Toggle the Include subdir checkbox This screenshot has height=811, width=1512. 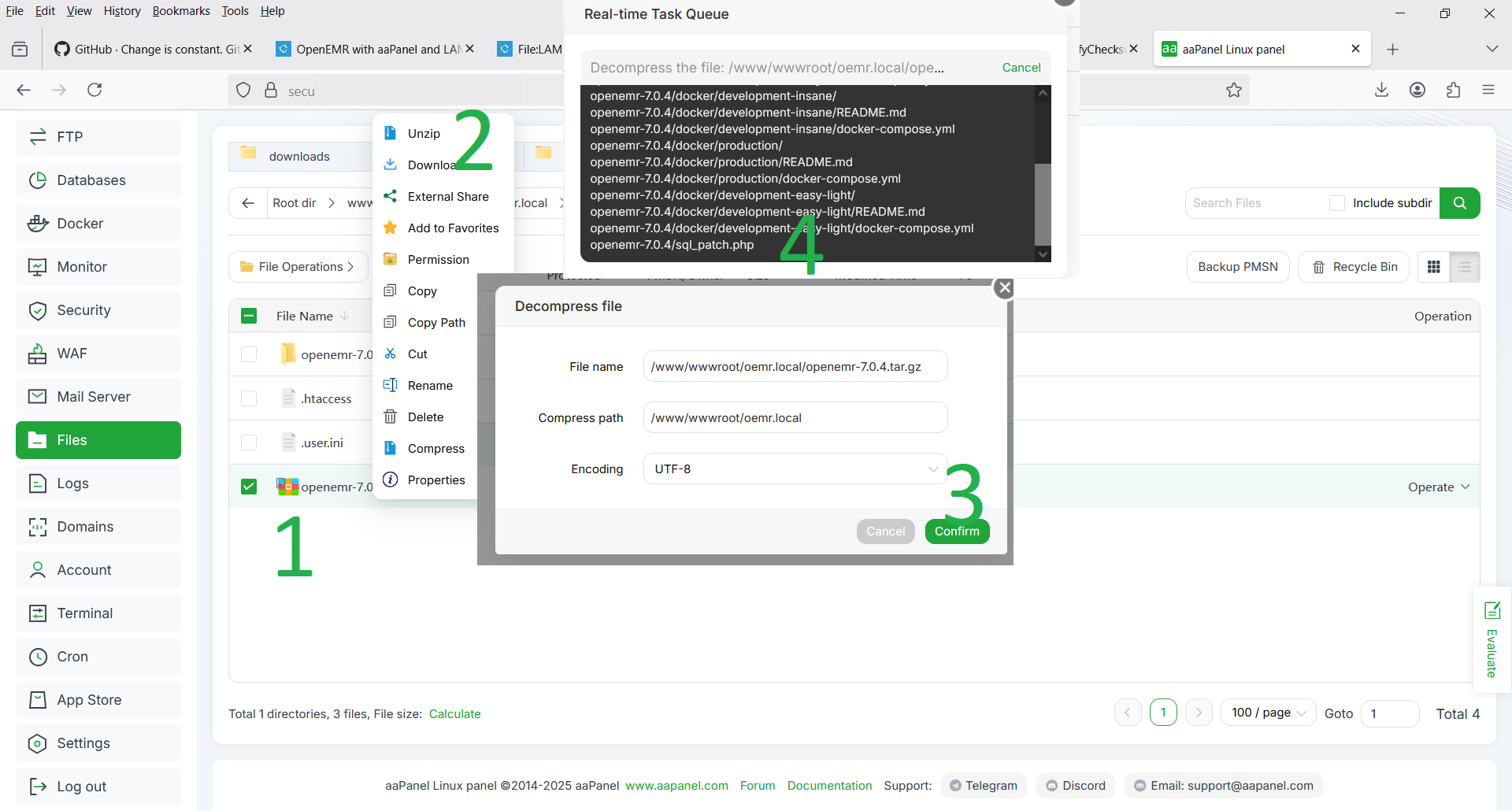tap(1337, 203)
